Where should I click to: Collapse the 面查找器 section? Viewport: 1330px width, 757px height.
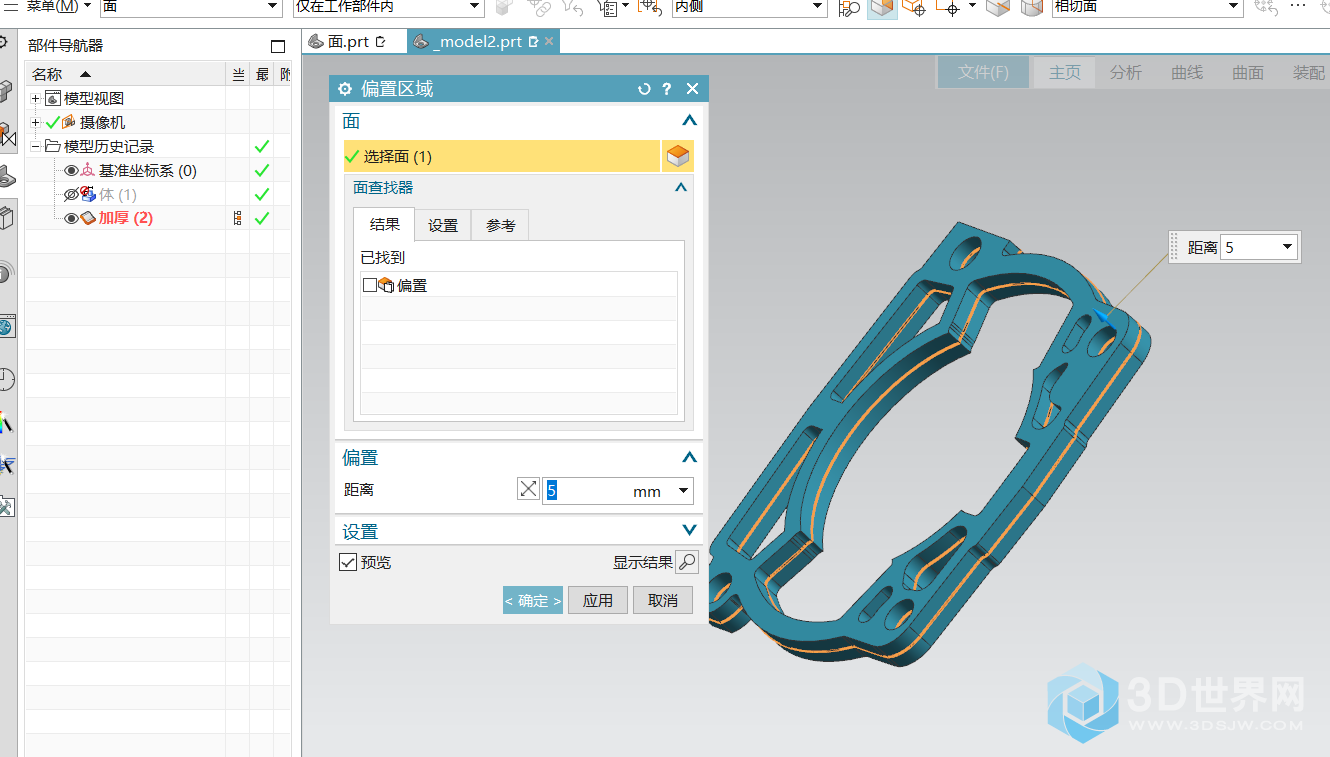coord(681,187)
